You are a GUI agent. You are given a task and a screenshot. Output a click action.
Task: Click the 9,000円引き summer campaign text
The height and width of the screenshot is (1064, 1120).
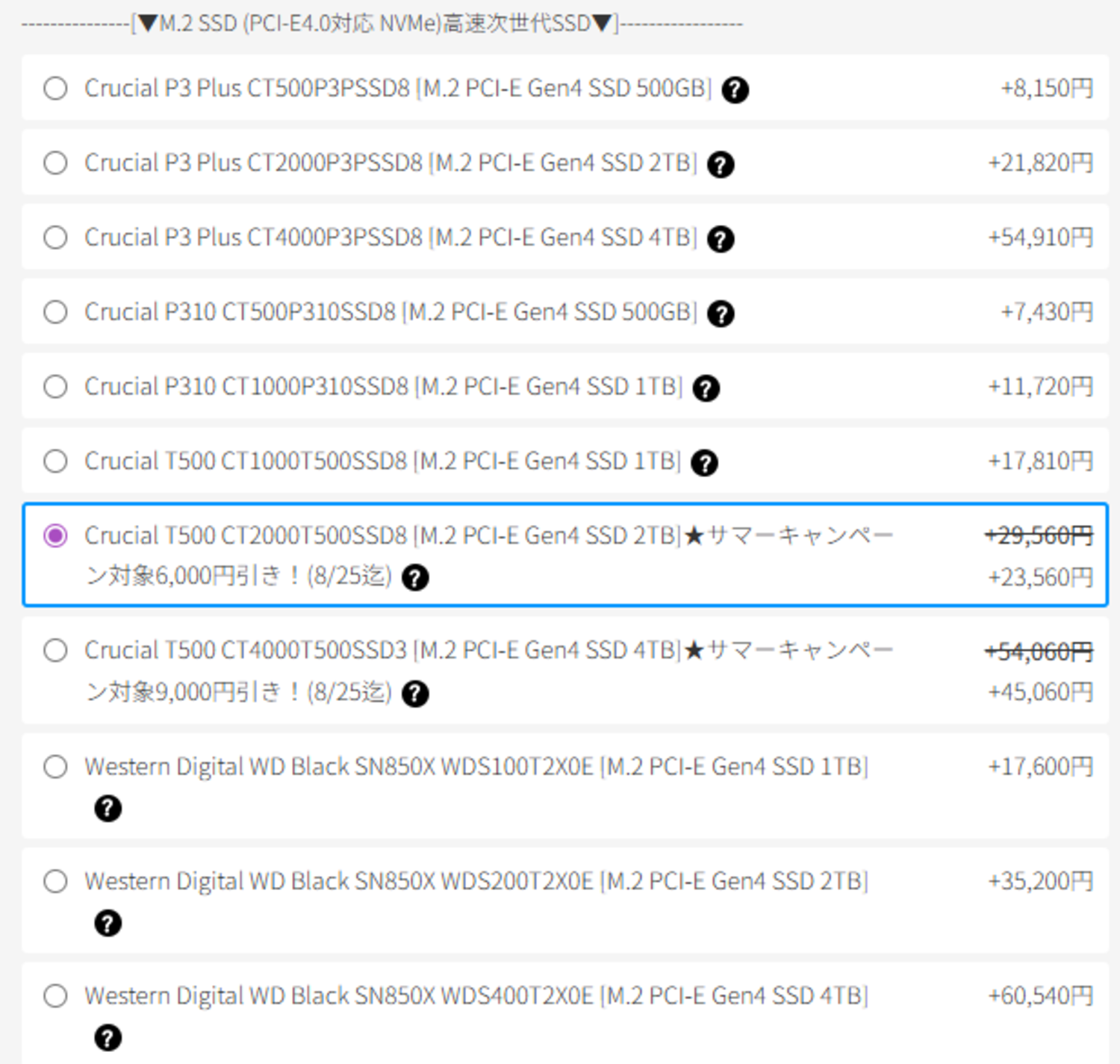pos(490,671)
